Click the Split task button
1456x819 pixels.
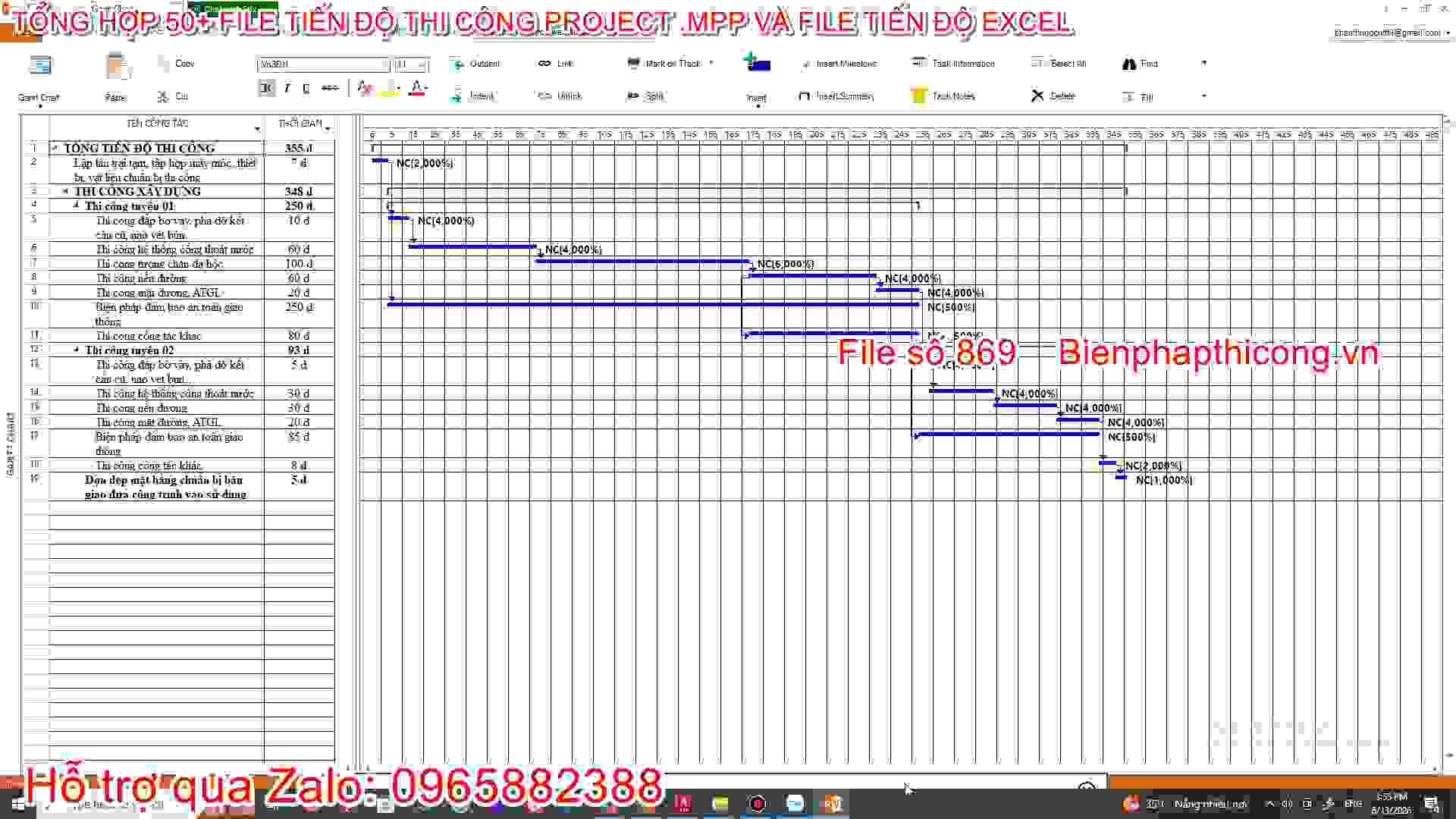click(x=645, y=96)
